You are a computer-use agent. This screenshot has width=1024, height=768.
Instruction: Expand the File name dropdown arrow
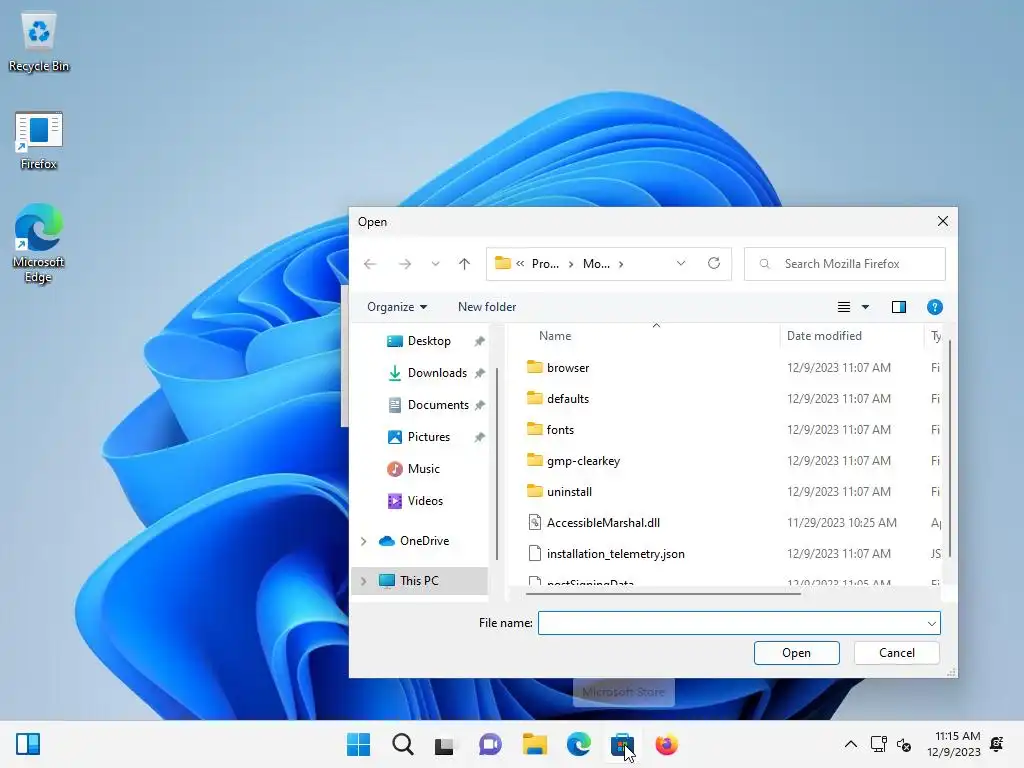point(932,624)
